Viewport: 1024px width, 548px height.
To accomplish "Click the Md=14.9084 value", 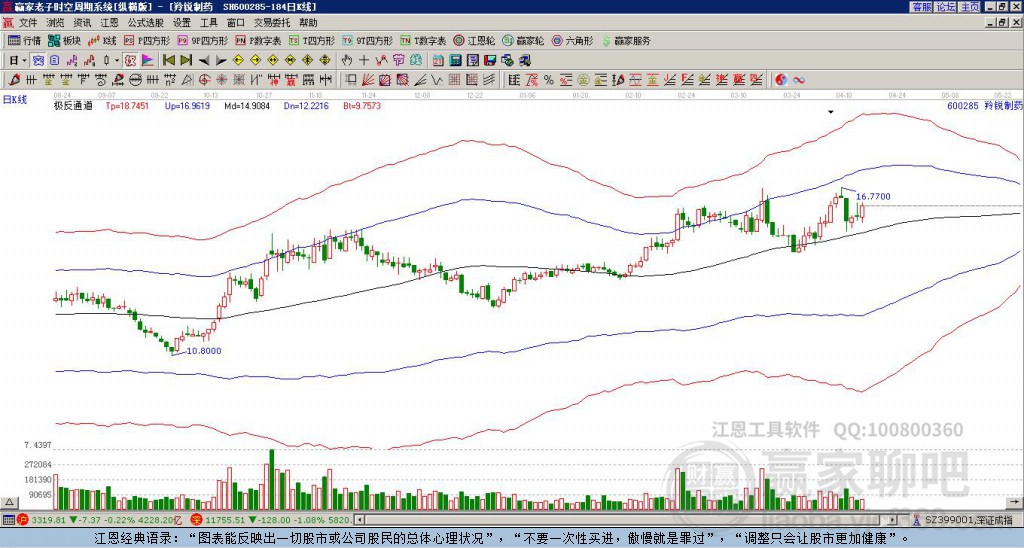I will pos(247,105).
